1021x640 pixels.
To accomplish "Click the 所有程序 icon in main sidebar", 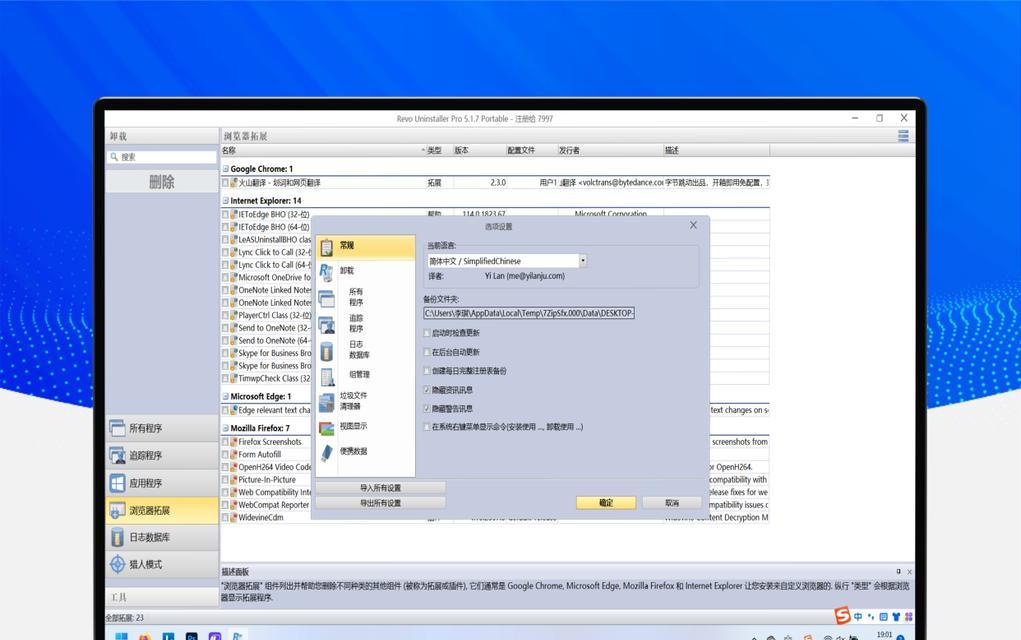I will tap(117, 428).
